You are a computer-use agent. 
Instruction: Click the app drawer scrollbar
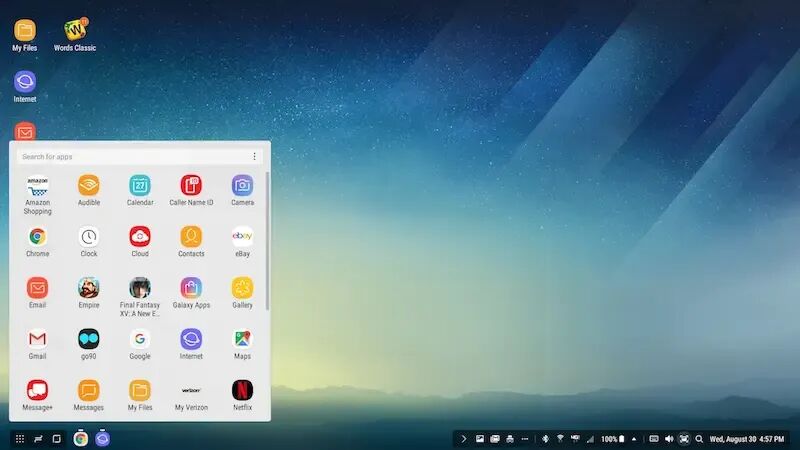[x=267, y=240]
